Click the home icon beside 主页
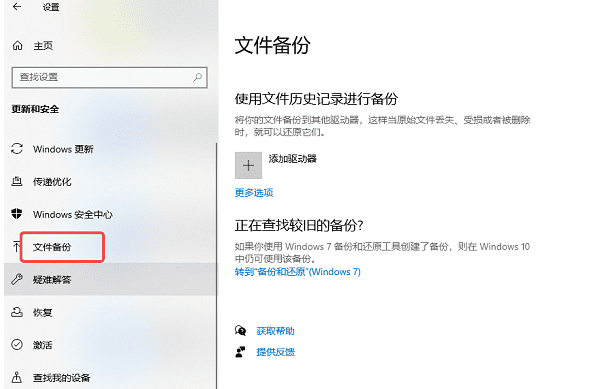The image size is (599, 389). pyautogui.click(x=18, y=46)
